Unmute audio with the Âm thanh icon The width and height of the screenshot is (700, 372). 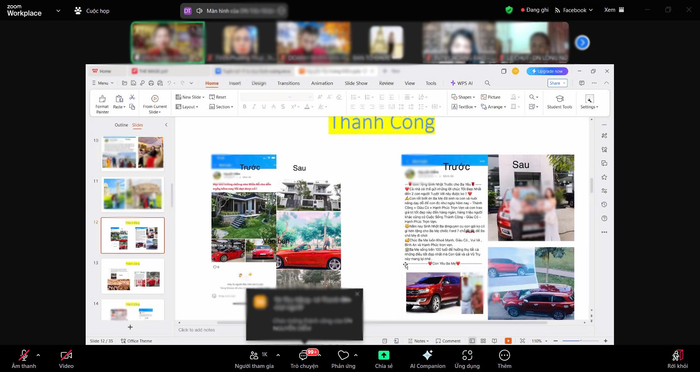click(24, 355)
